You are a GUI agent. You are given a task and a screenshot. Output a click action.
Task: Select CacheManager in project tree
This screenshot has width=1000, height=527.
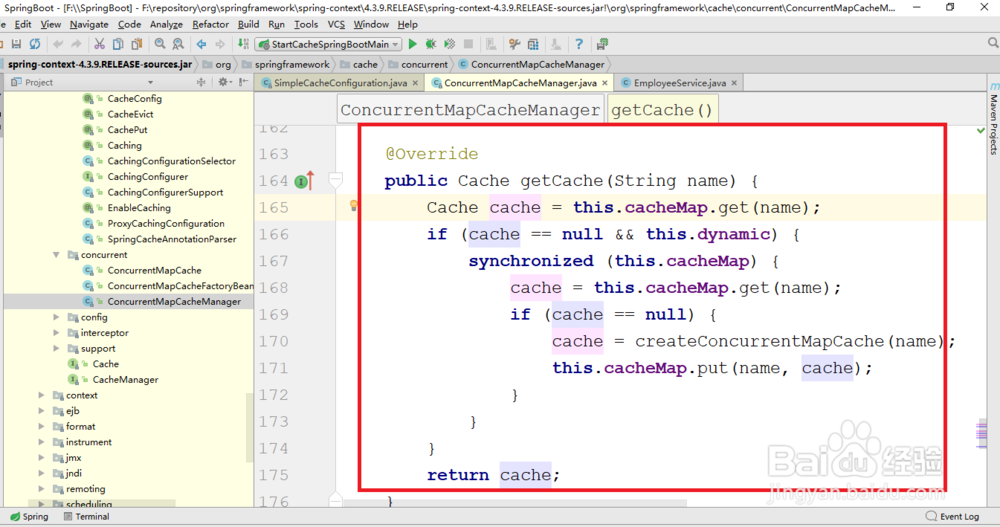coord(125,380)
